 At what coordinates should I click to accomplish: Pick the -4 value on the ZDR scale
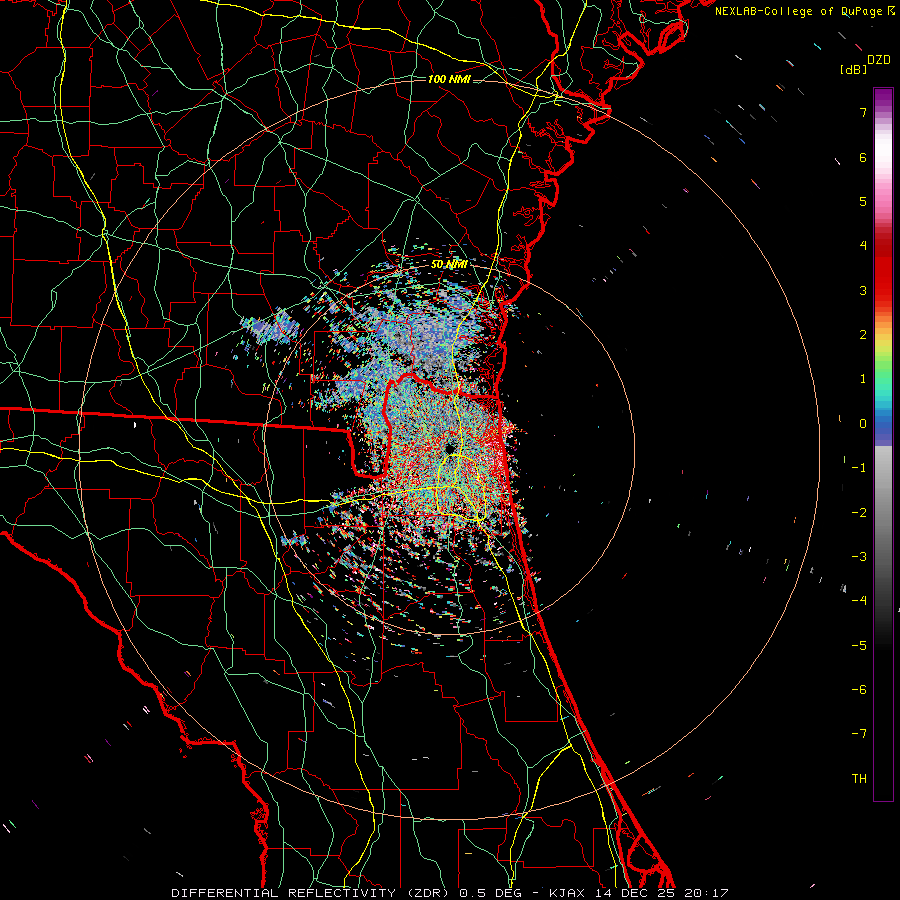pos(859,601)
